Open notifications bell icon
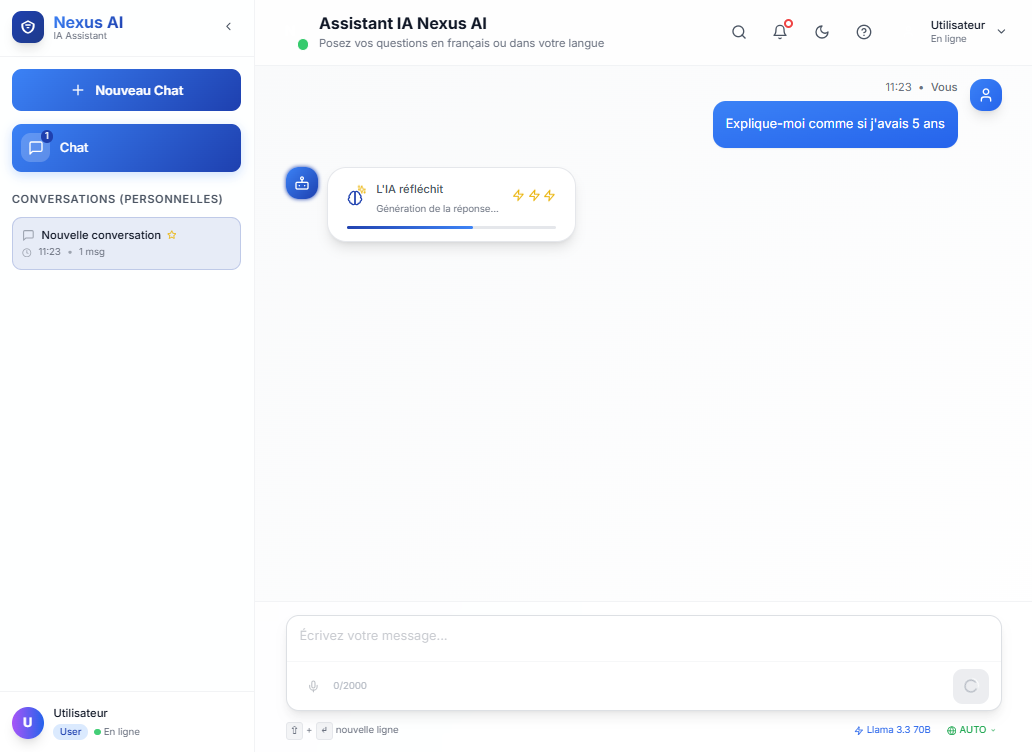1032x752 pixels. (780, 32)
